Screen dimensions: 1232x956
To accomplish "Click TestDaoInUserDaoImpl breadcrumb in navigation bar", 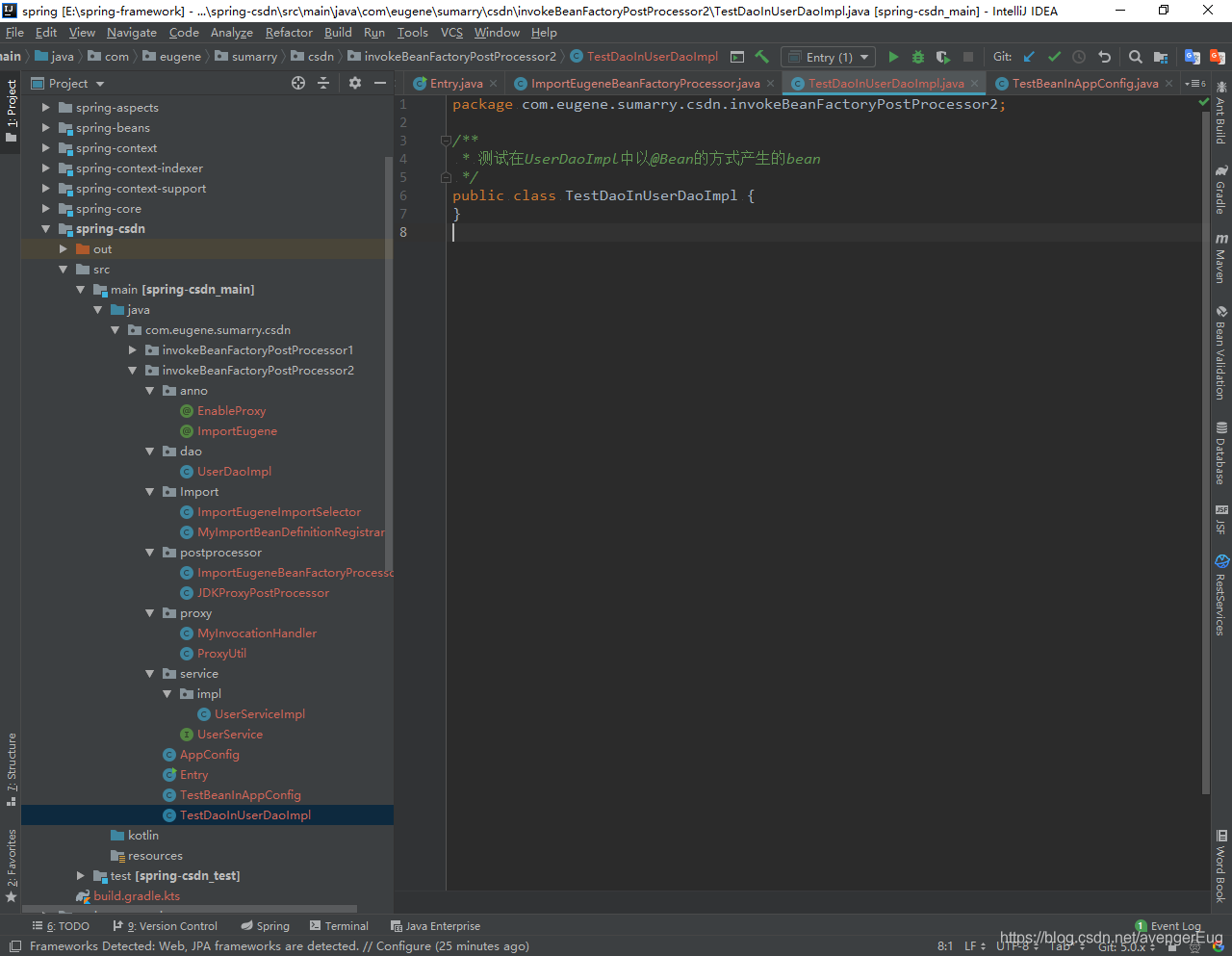I will pos(644,57).
